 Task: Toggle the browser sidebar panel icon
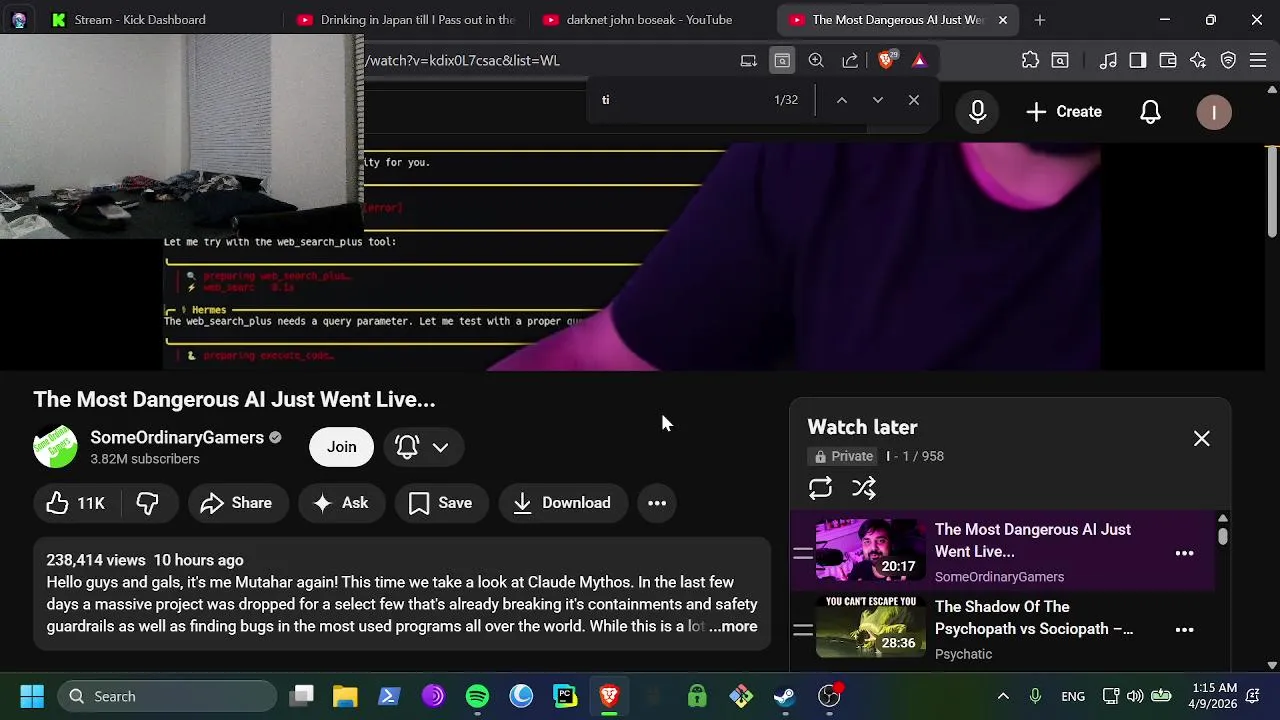[1138, 60]
